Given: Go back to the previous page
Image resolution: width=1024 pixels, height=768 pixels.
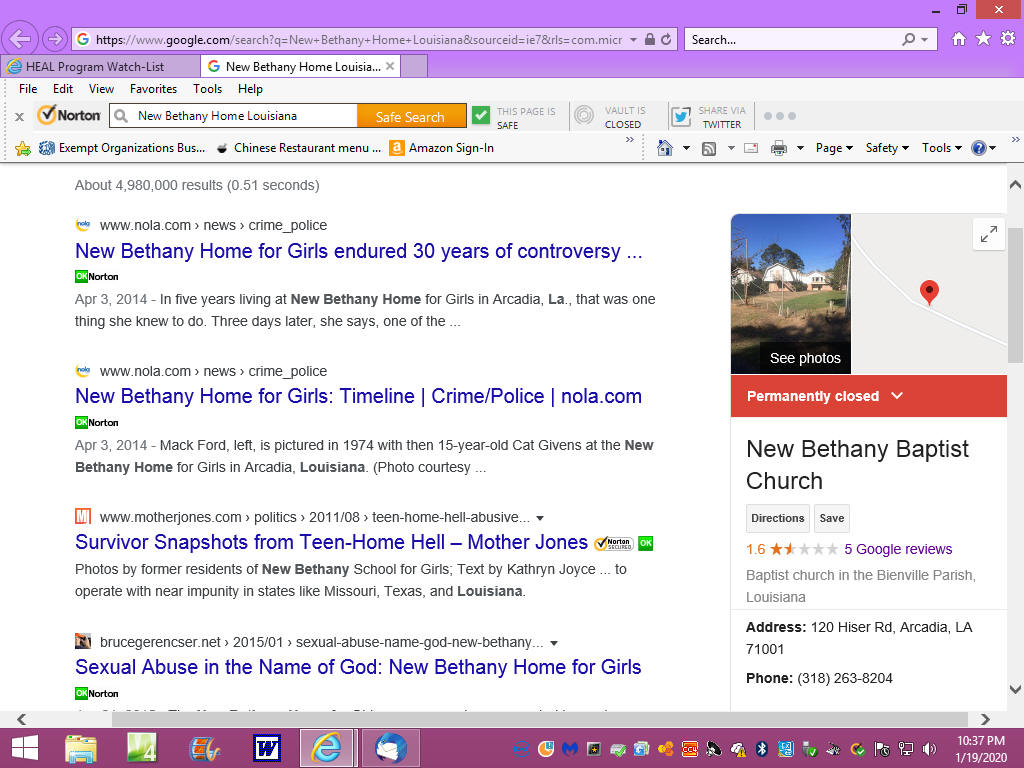Looking at the screenshot, I should point(20,39).
